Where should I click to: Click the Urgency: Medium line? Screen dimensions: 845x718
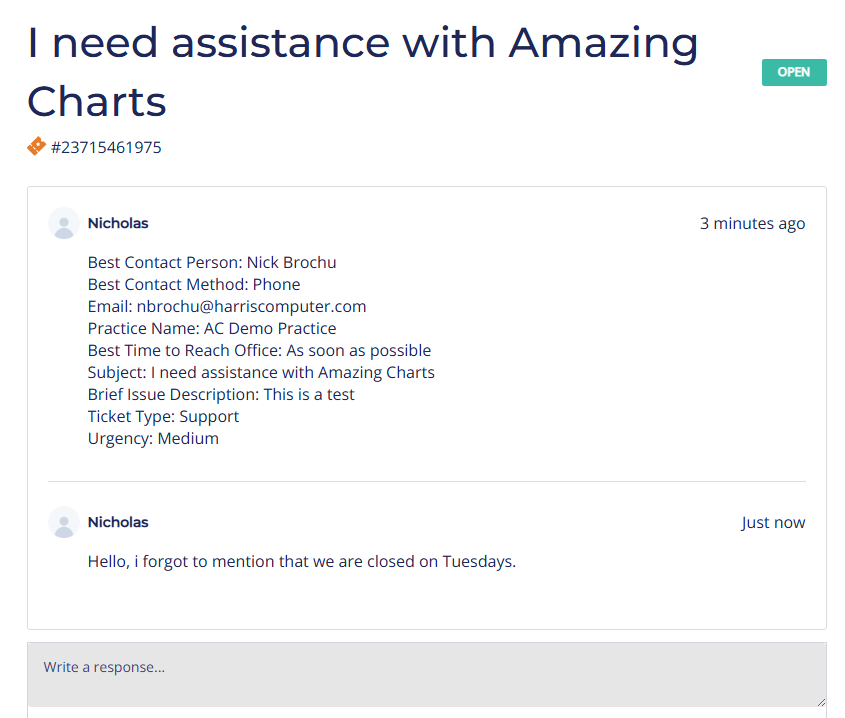pyautogui.click(x=152, y=438)
